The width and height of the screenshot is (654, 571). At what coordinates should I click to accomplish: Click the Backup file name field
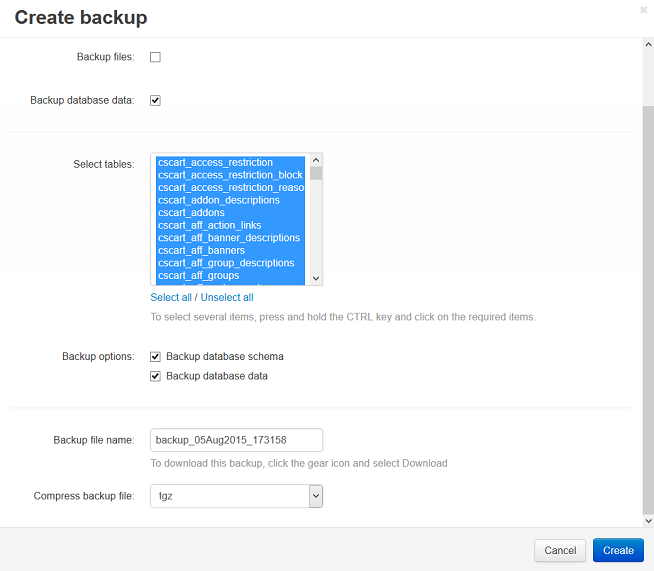pyautogui.click(x=236, y=440)
